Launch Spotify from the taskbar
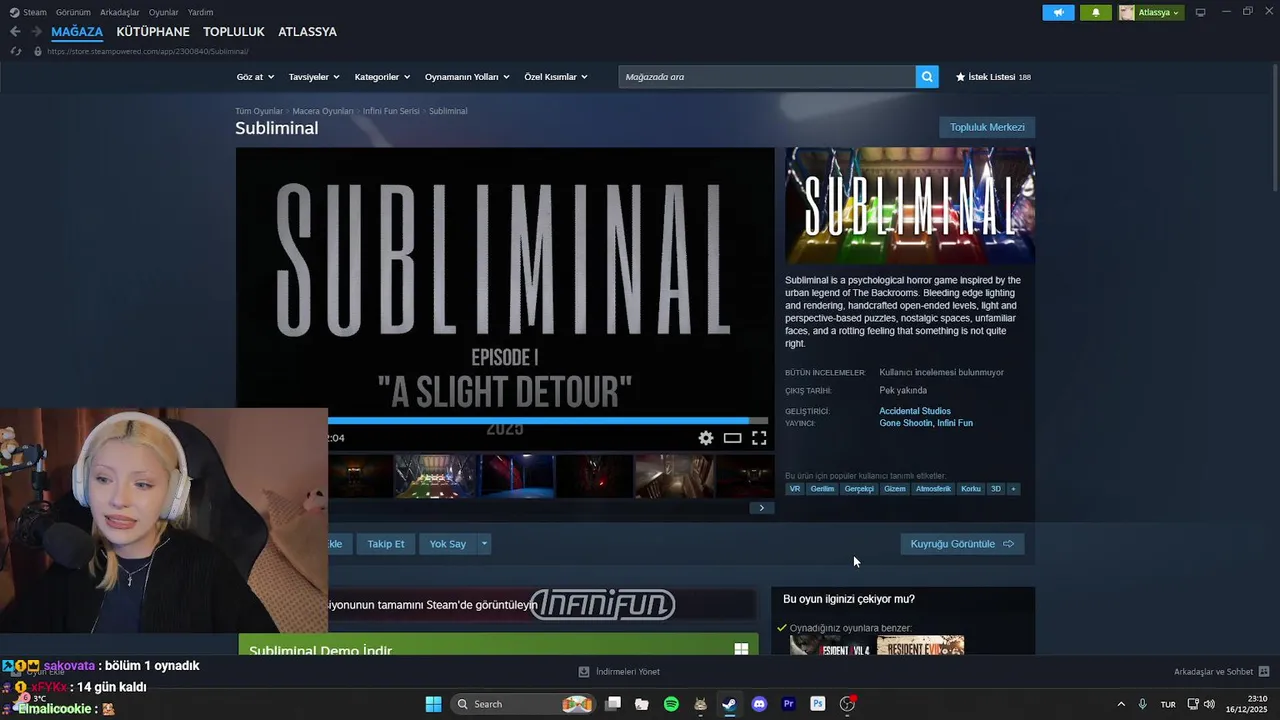This screenshot has height=720, width=1280. coord(671,704)
